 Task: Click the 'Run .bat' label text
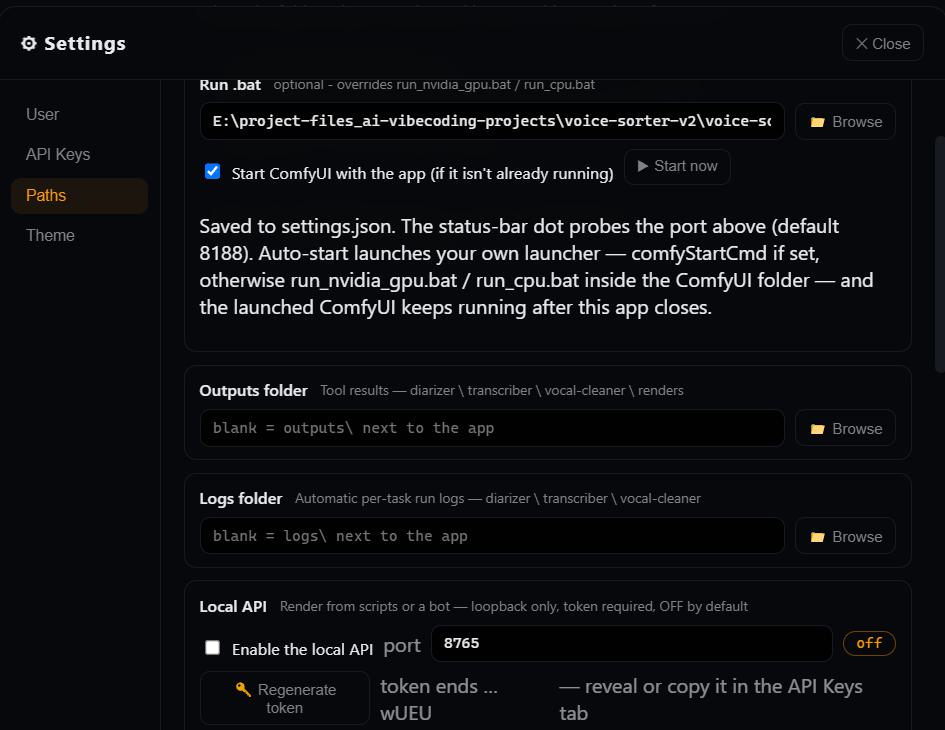pyautogui.click(x=230, y=85)
